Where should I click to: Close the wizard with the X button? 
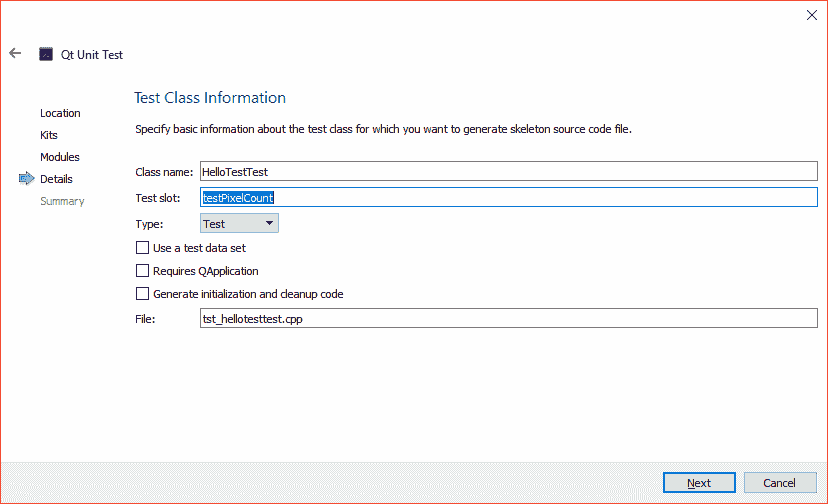point(811,15)
